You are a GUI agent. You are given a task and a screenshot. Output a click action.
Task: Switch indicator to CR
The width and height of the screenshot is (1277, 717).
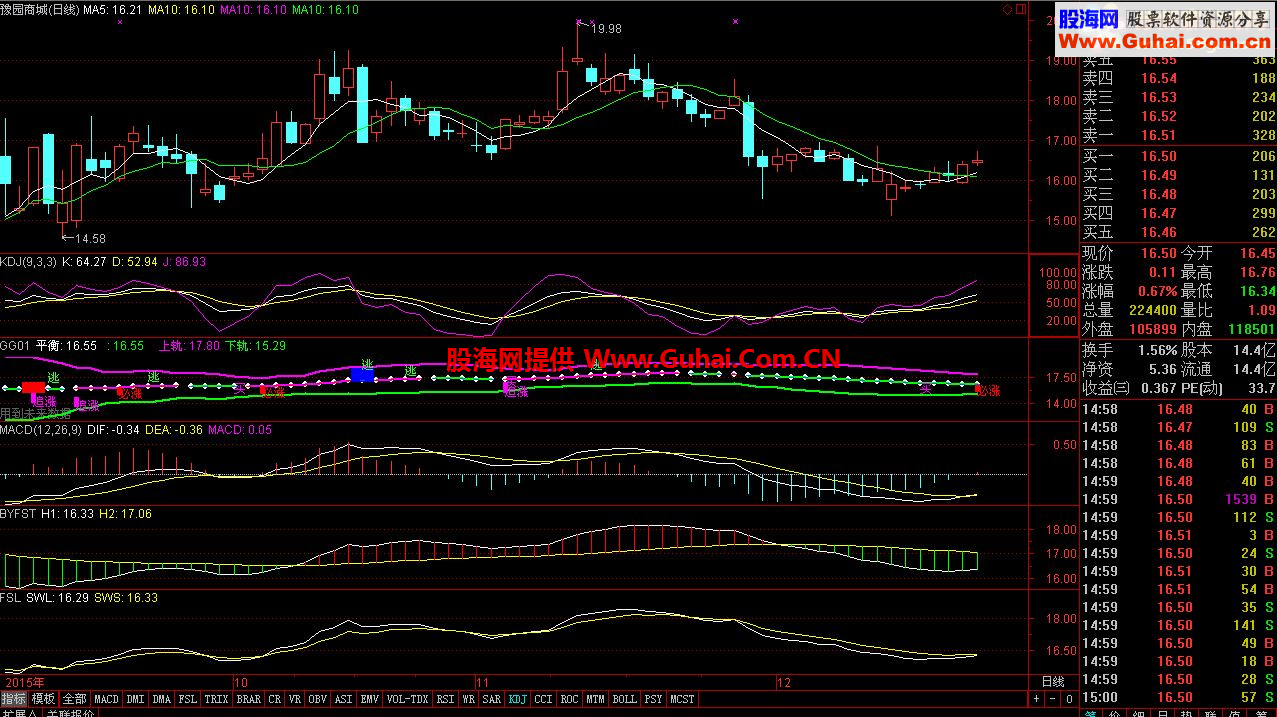[275, 699]
